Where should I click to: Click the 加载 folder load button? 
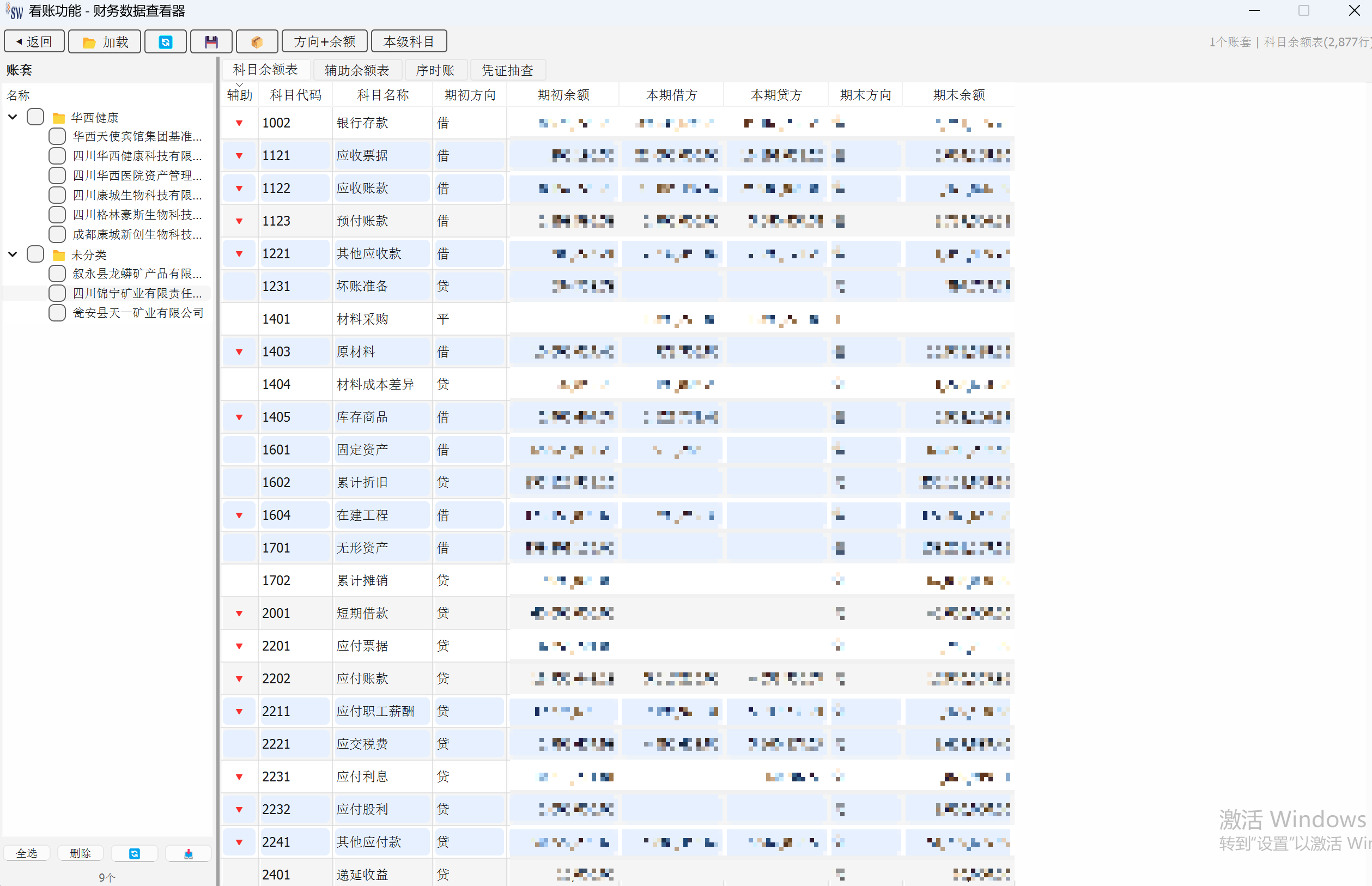pos(104,42)
